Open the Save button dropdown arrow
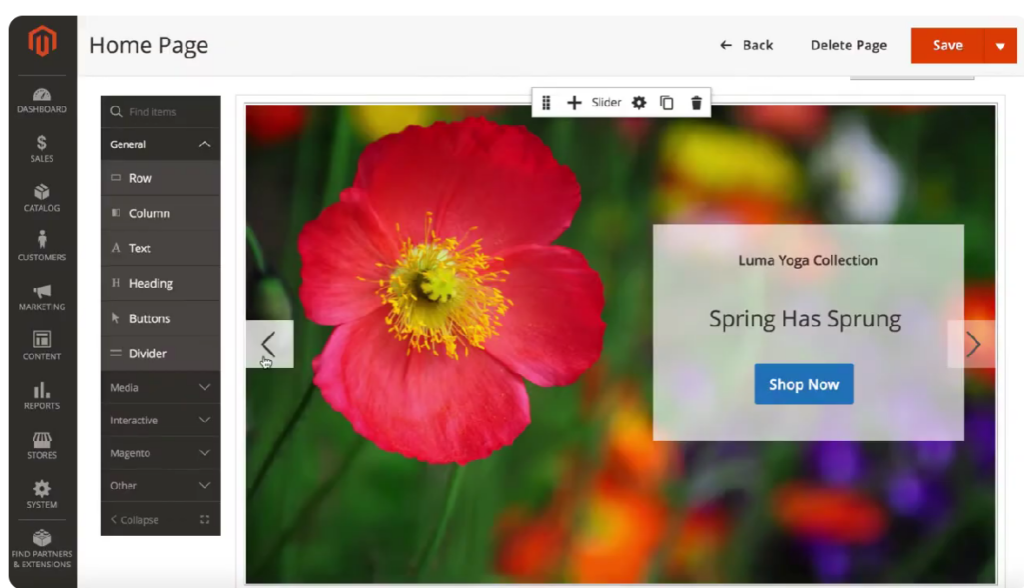1024x588 pixels. (1000, 45)
